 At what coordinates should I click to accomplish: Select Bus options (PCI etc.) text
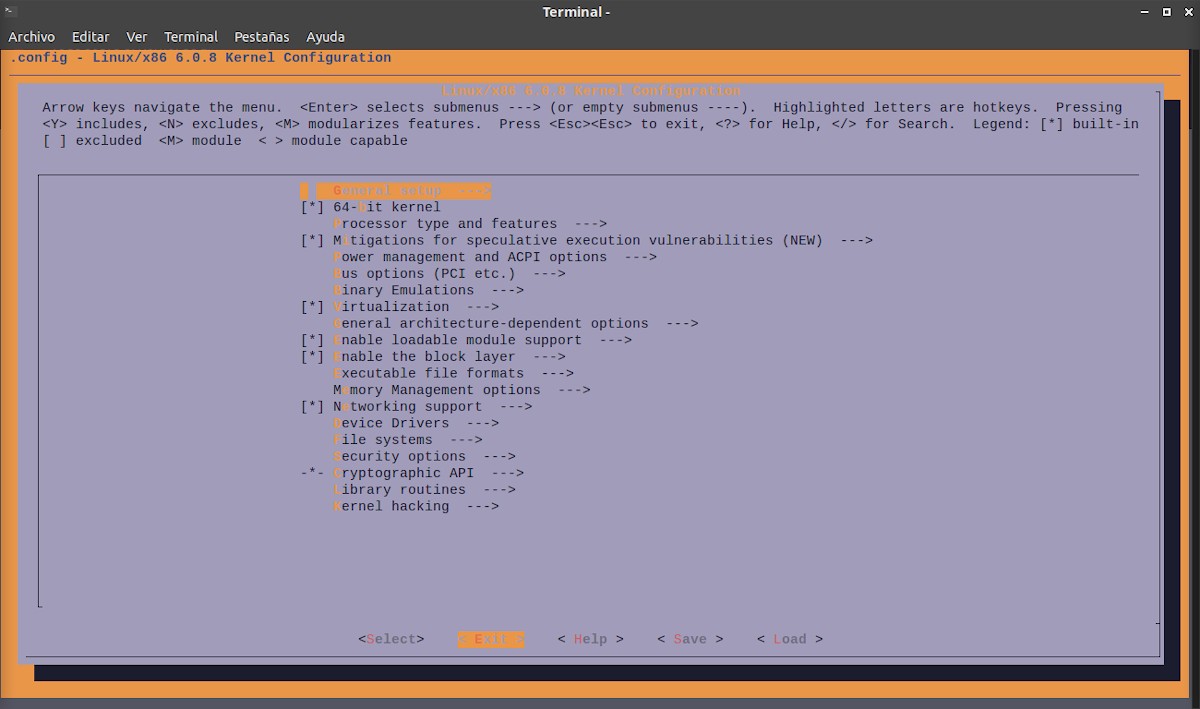424,274
